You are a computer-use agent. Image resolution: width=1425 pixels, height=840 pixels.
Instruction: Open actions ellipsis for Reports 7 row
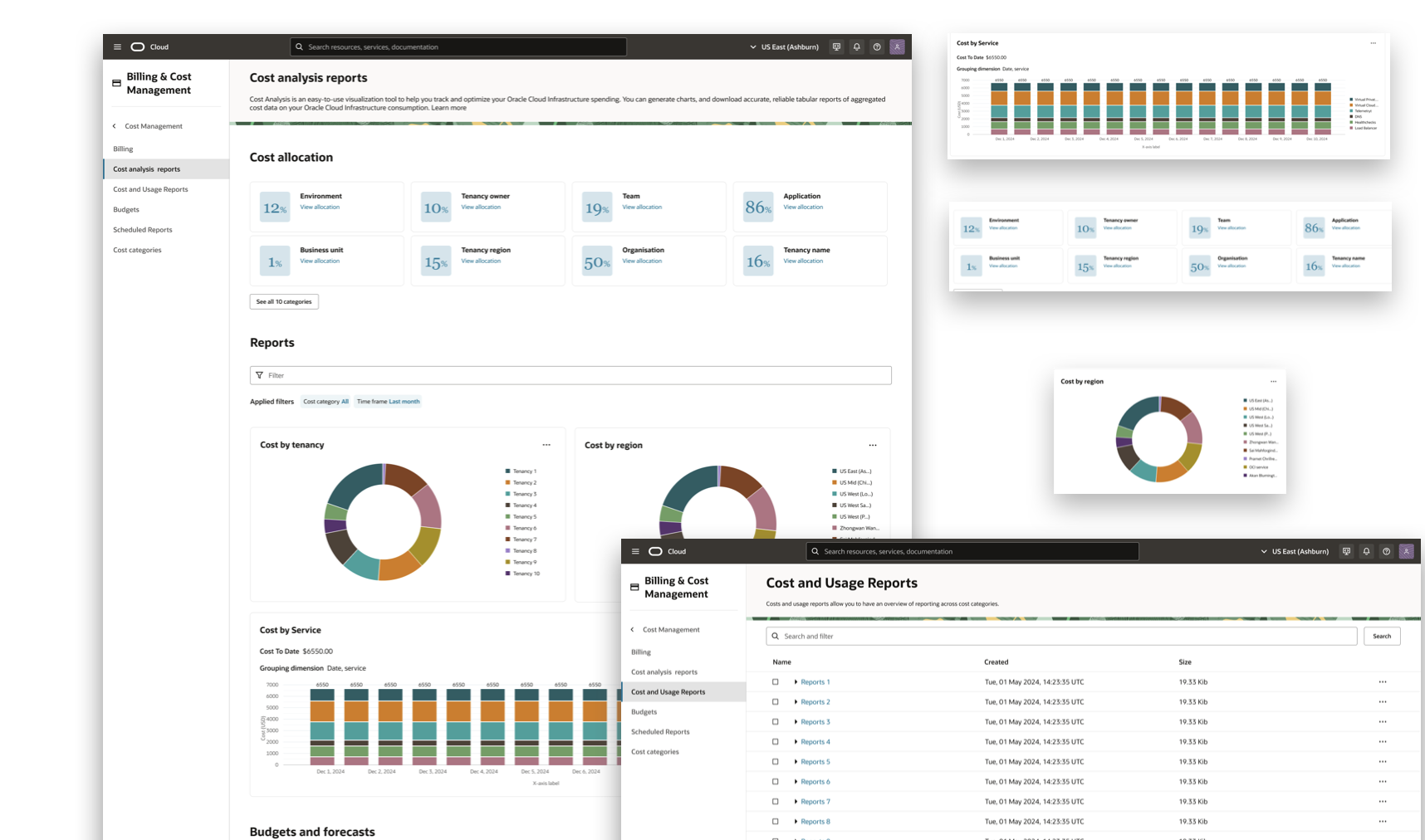(x=1383, y=801)
